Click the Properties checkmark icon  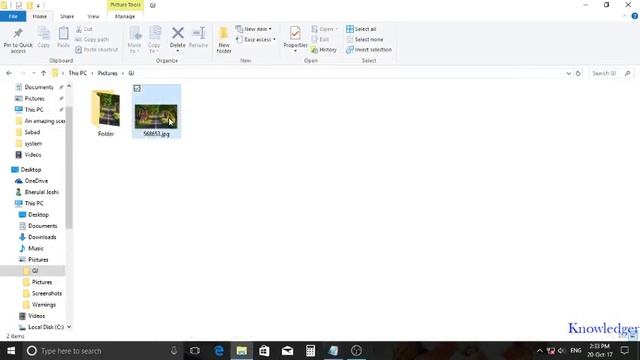(295, 33)
